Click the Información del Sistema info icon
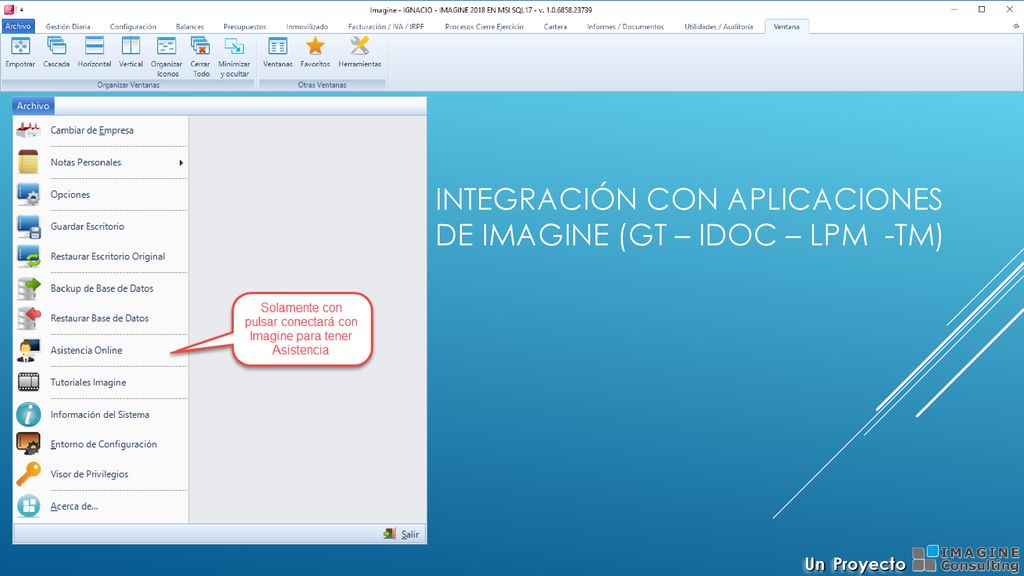 [28, 414]
